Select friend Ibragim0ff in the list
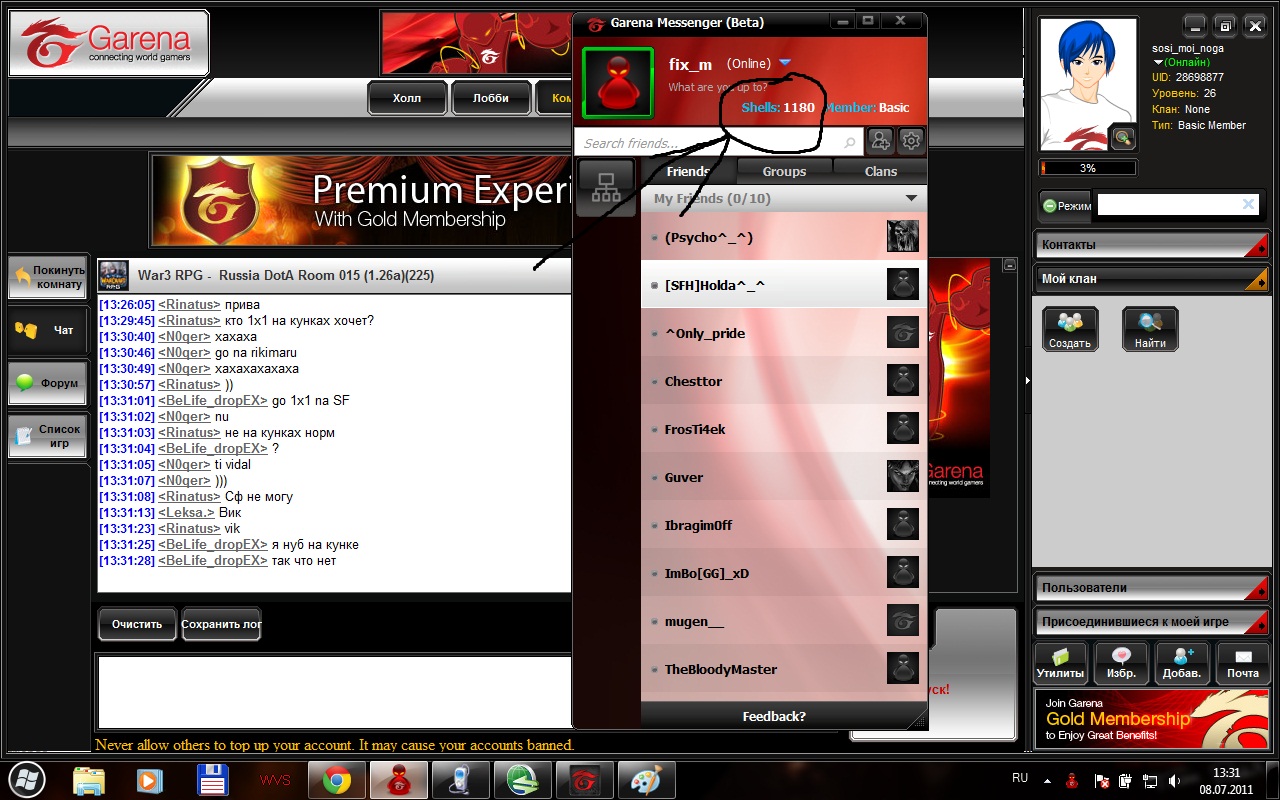Viewport: 1280px width, 800px height. 782,525
